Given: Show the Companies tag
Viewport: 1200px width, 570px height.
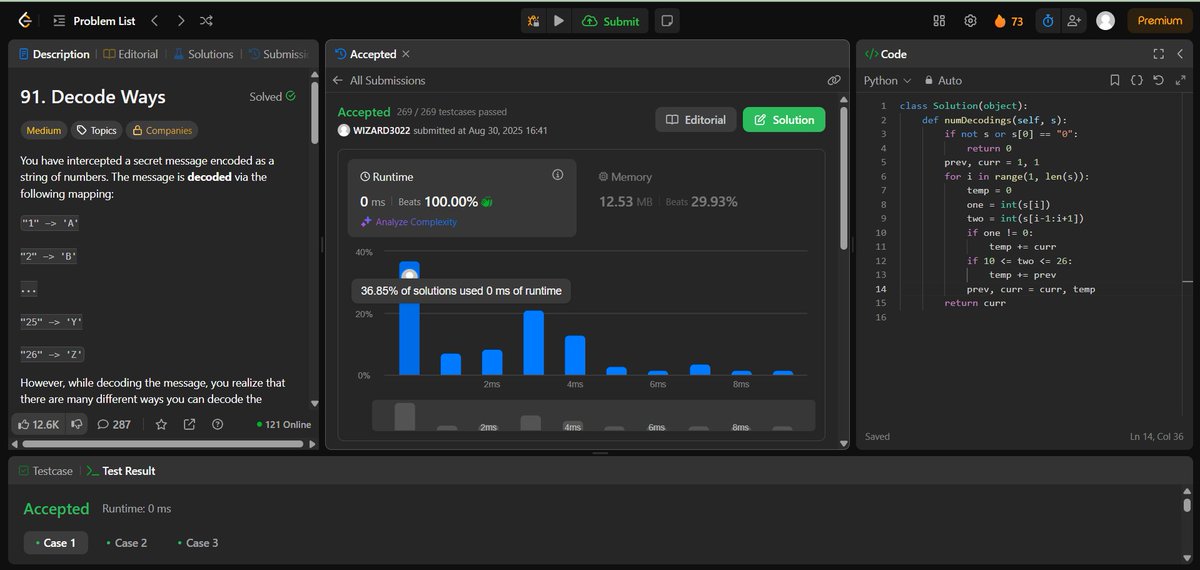Looking at the screenshot, I should pos(161,130).
